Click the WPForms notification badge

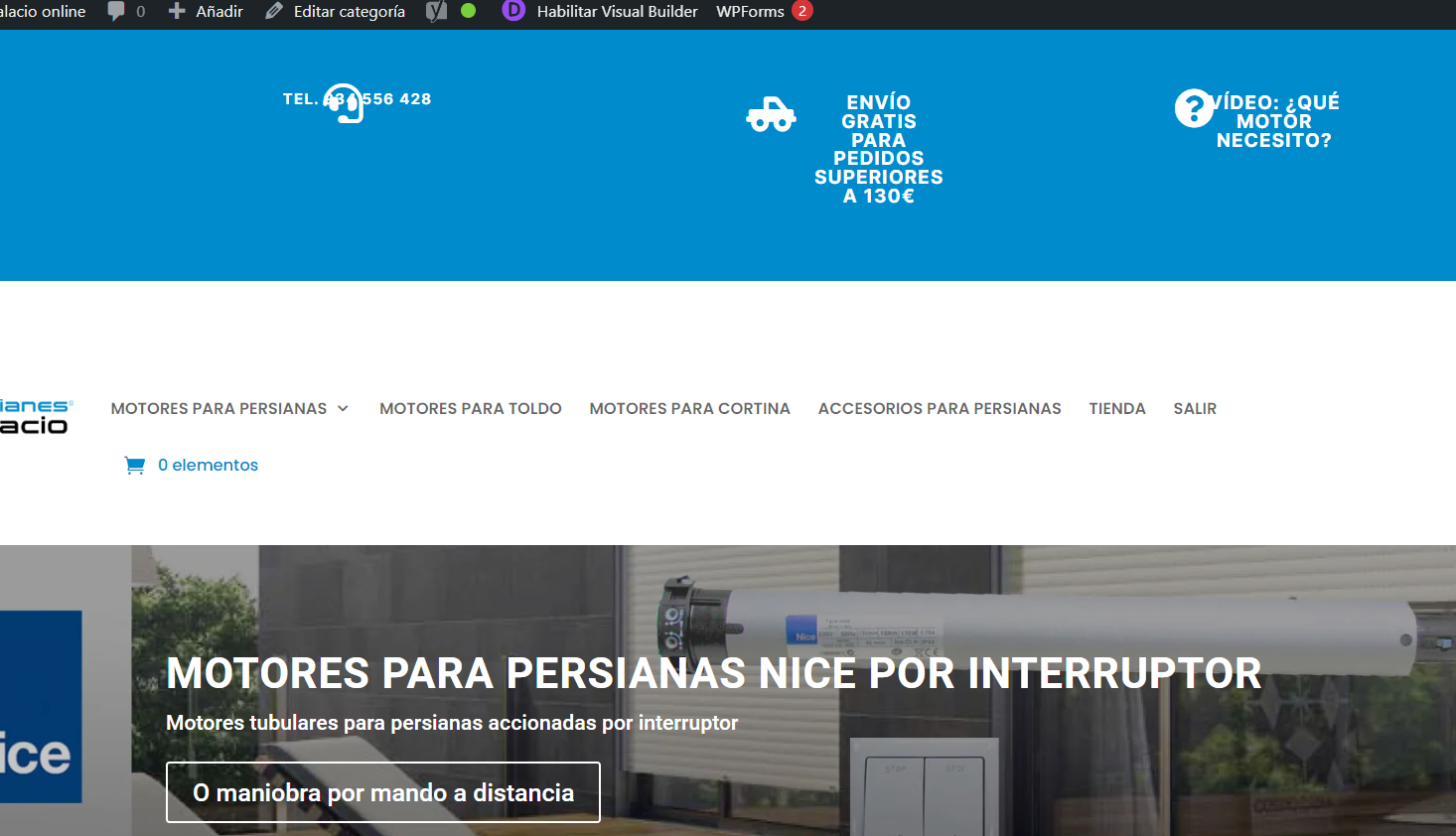[x=802, y=11]
